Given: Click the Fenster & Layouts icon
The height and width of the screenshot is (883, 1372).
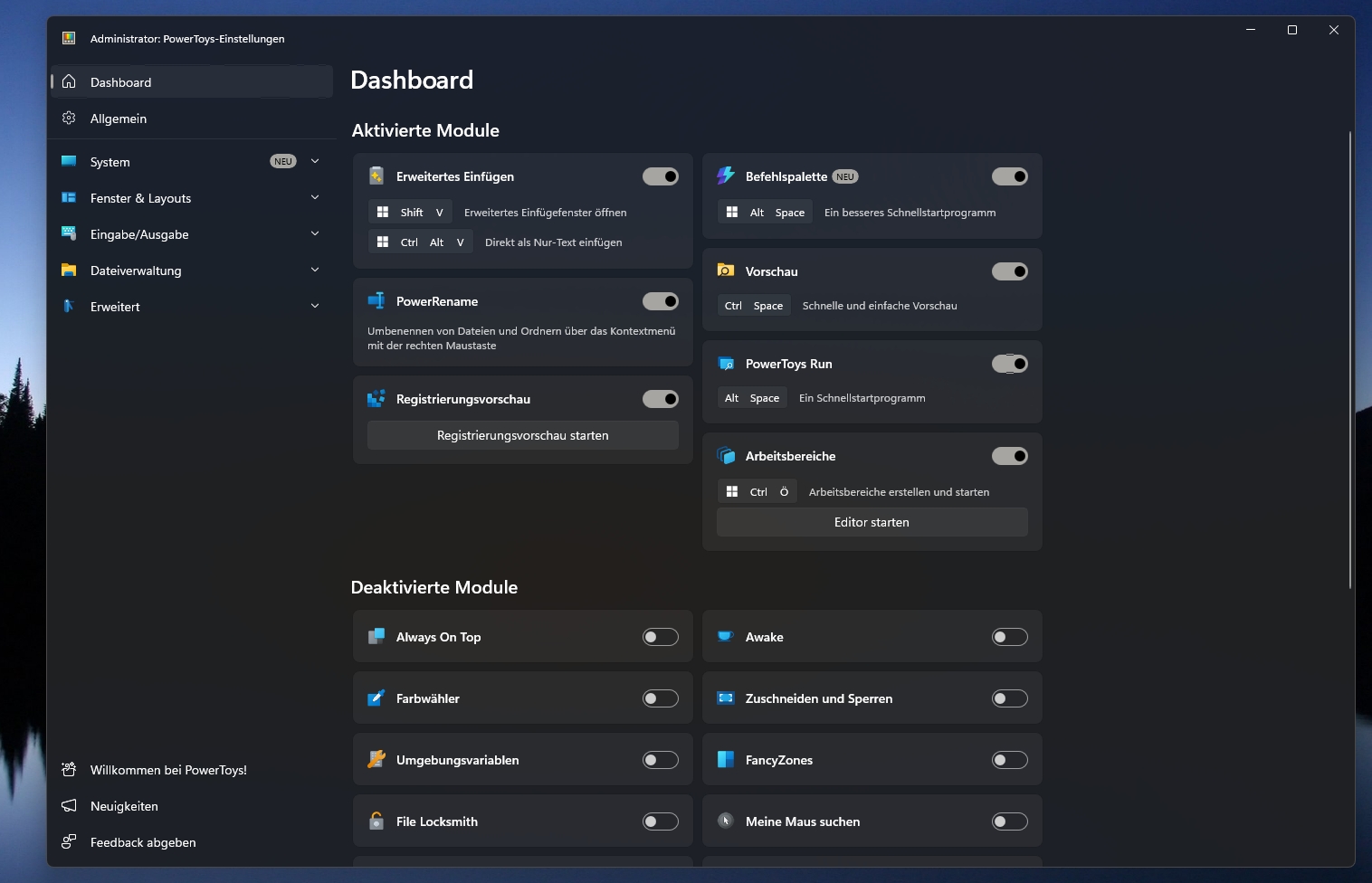Looking at the screenshot, I should point(69,197).
